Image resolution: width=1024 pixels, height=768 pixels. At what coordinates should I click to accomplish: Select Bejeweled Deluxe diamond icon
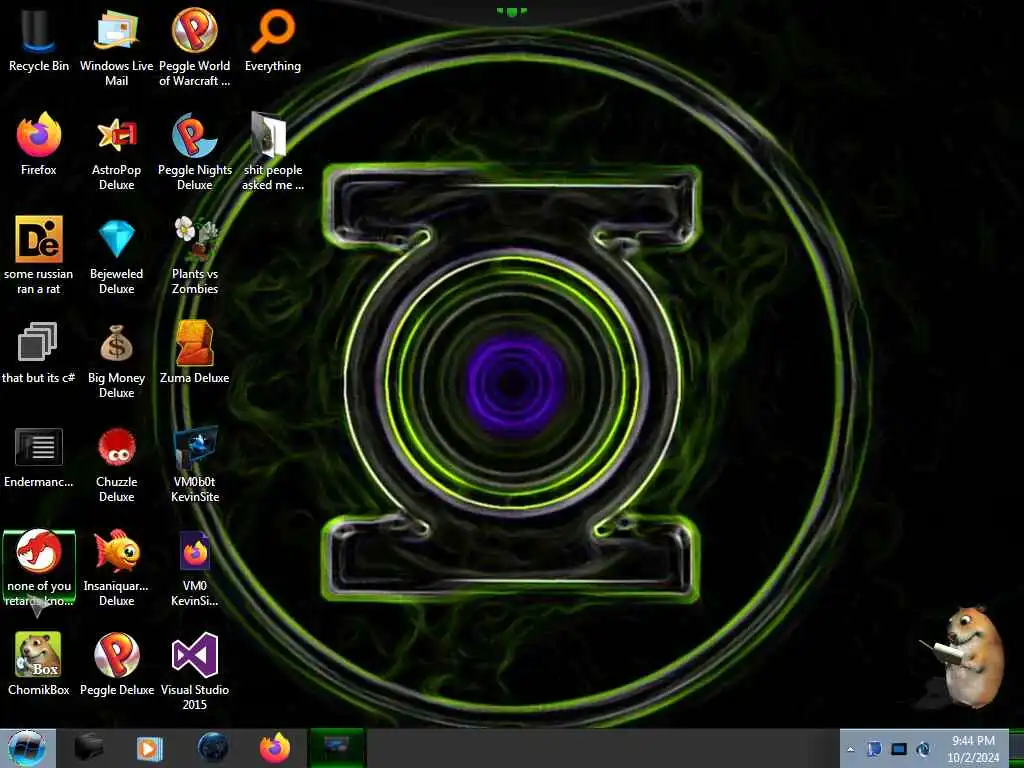point(116,255)
